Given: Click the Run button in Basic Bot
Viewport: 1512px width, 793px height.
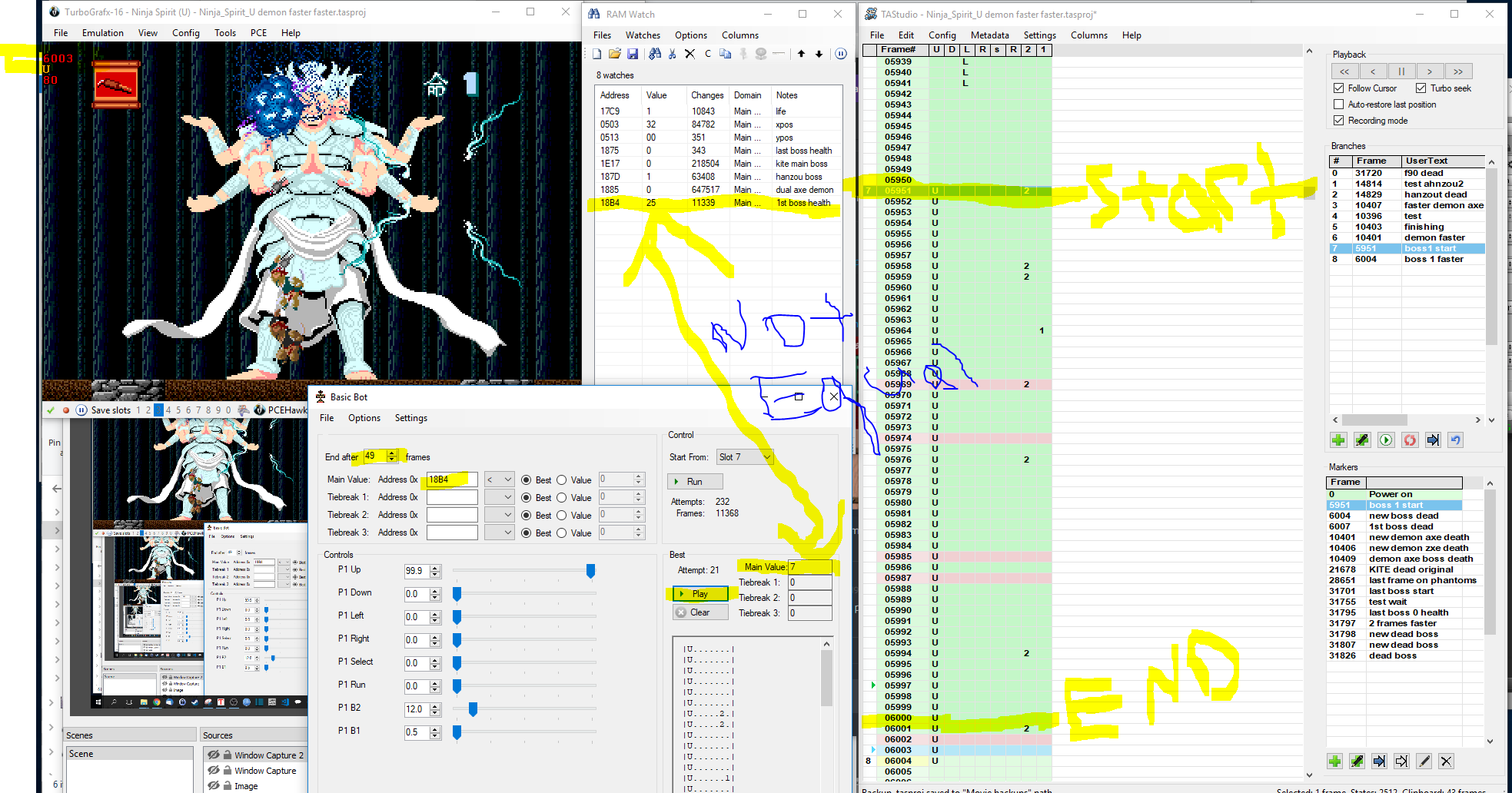Looking at the screenshot, I should click(x=695, y=482).
